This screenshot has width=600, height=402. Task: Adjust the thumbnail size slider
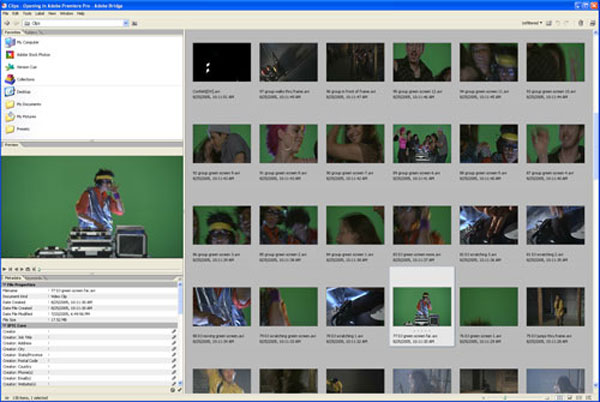click(x=505, y=398)
